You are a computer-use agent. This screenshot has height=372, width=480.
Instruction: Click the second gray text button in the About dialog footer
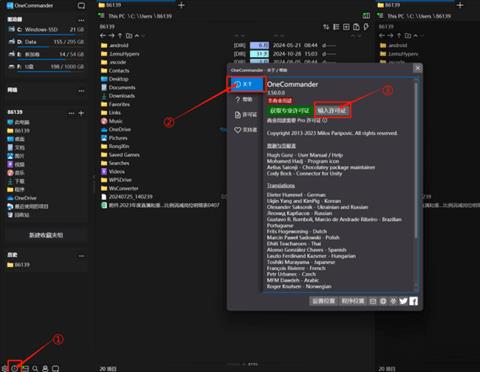[353, 301]
